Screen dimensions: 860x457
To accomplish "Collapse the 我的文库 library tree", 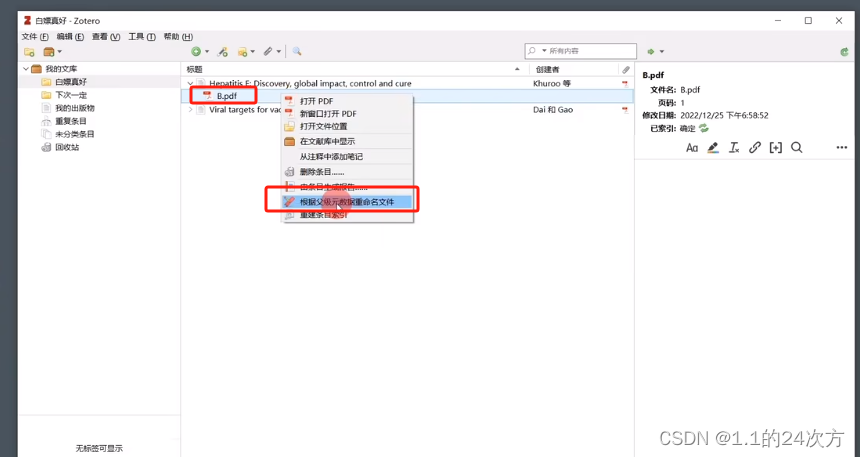I will 25,69.
